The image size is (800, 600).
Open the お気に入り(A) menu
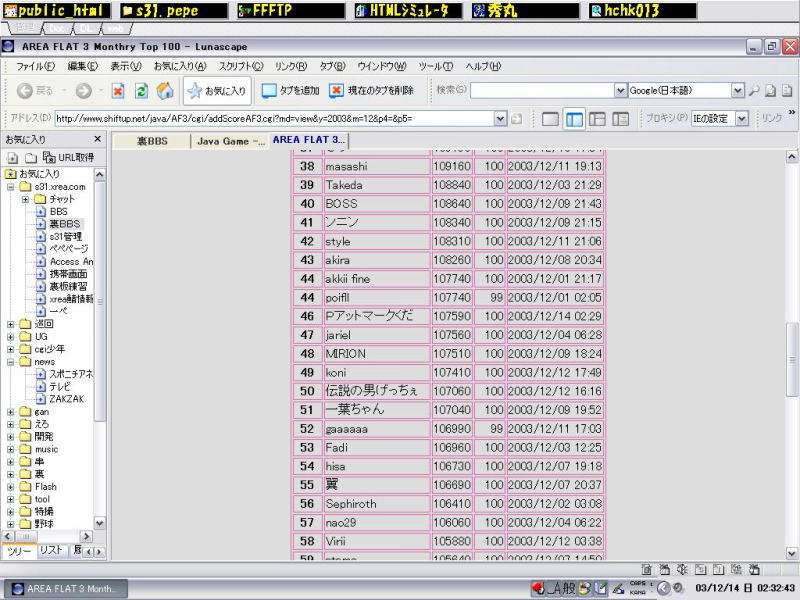180,66
